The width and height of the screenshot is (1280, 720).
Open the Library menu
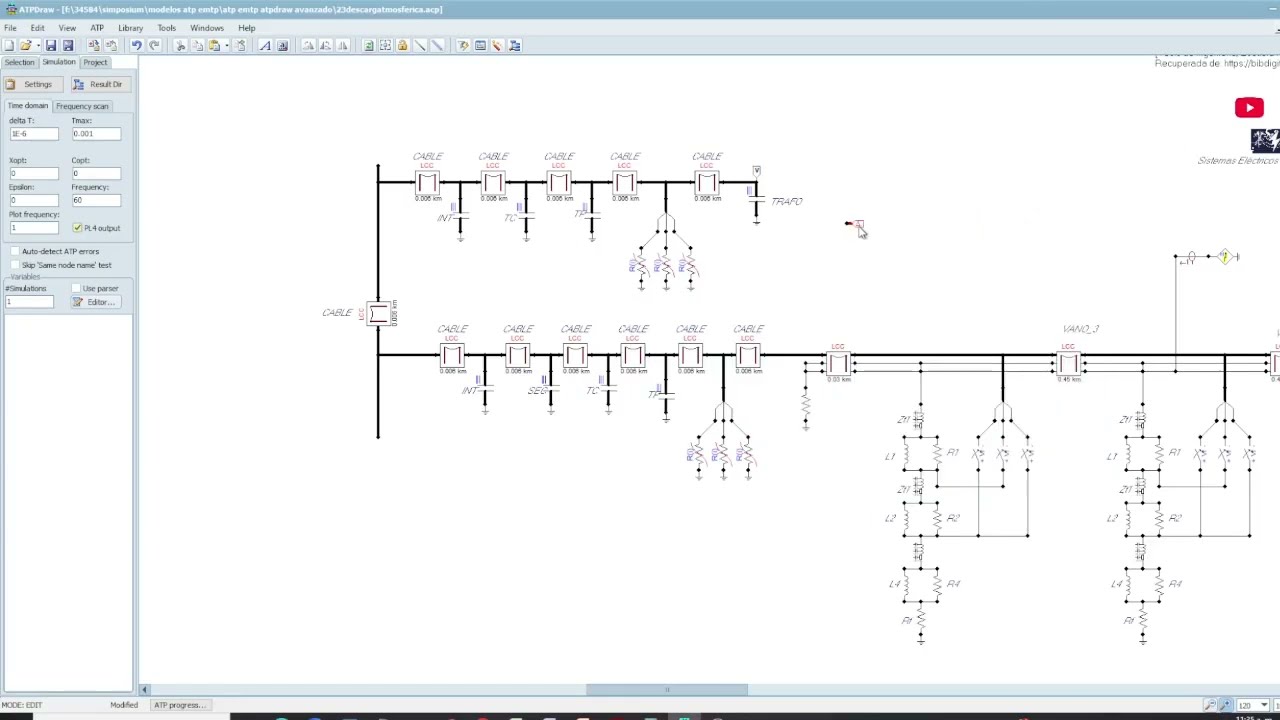point(130,28)
